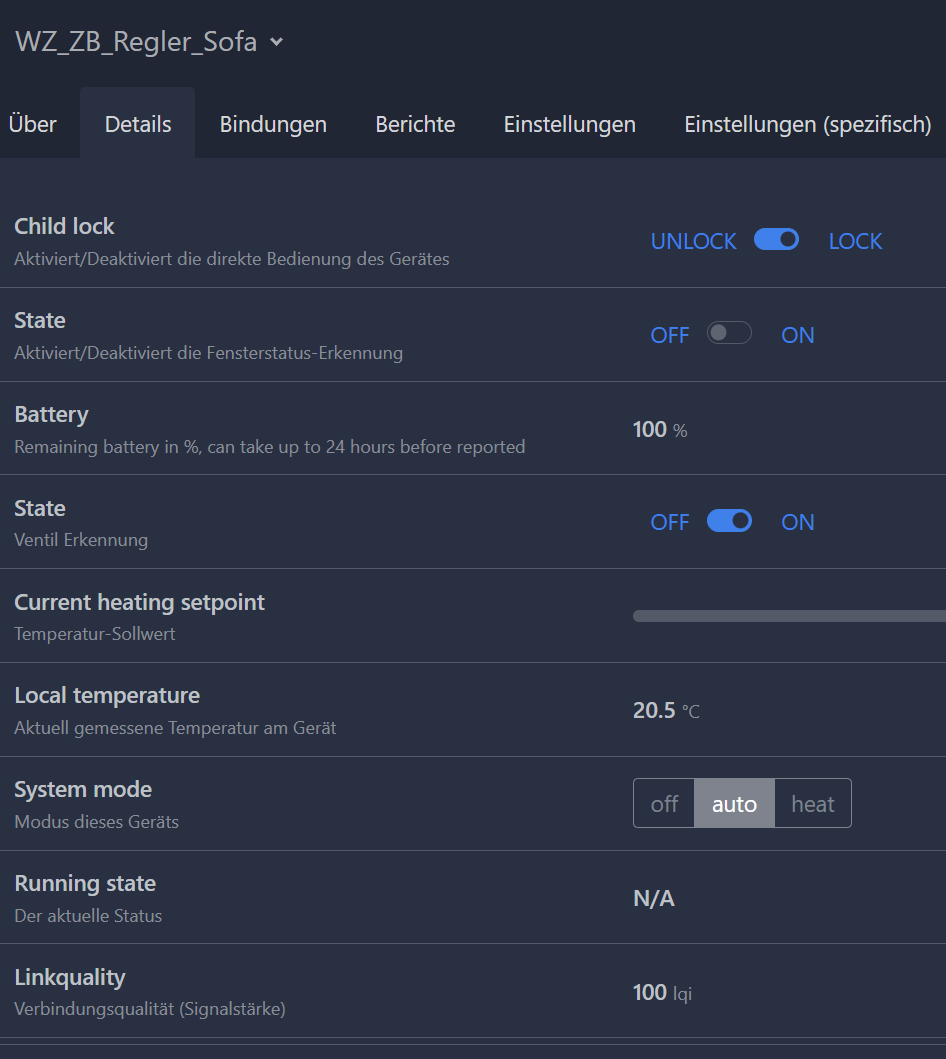Open the Einstellungen (spezifisch) tab
Screen dimensions: 946x1059
(x=807, y=125)
